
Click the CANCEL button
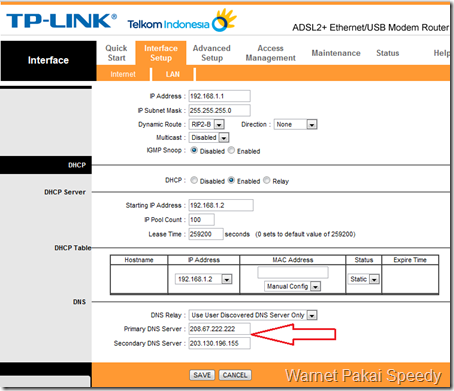(x=235, y=375)
